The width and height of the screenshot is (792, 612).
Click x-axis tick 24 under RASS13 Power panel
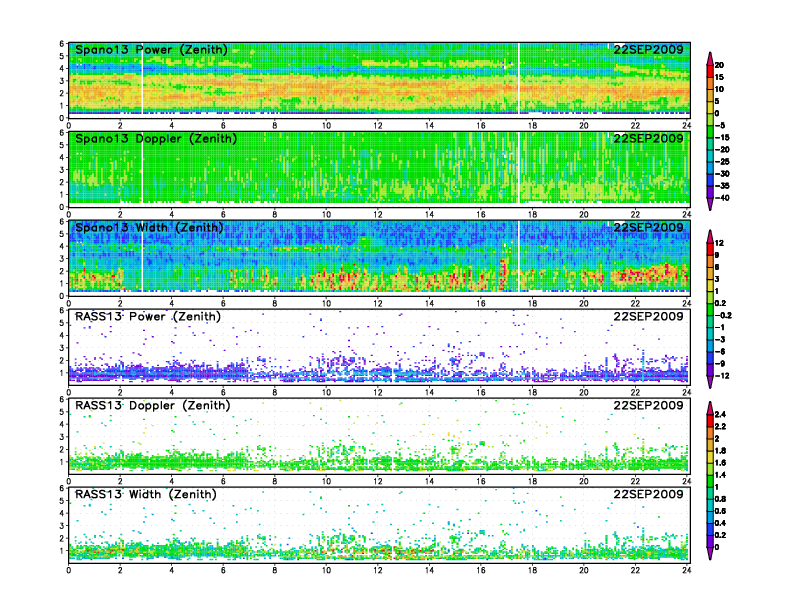pos(686,392)
